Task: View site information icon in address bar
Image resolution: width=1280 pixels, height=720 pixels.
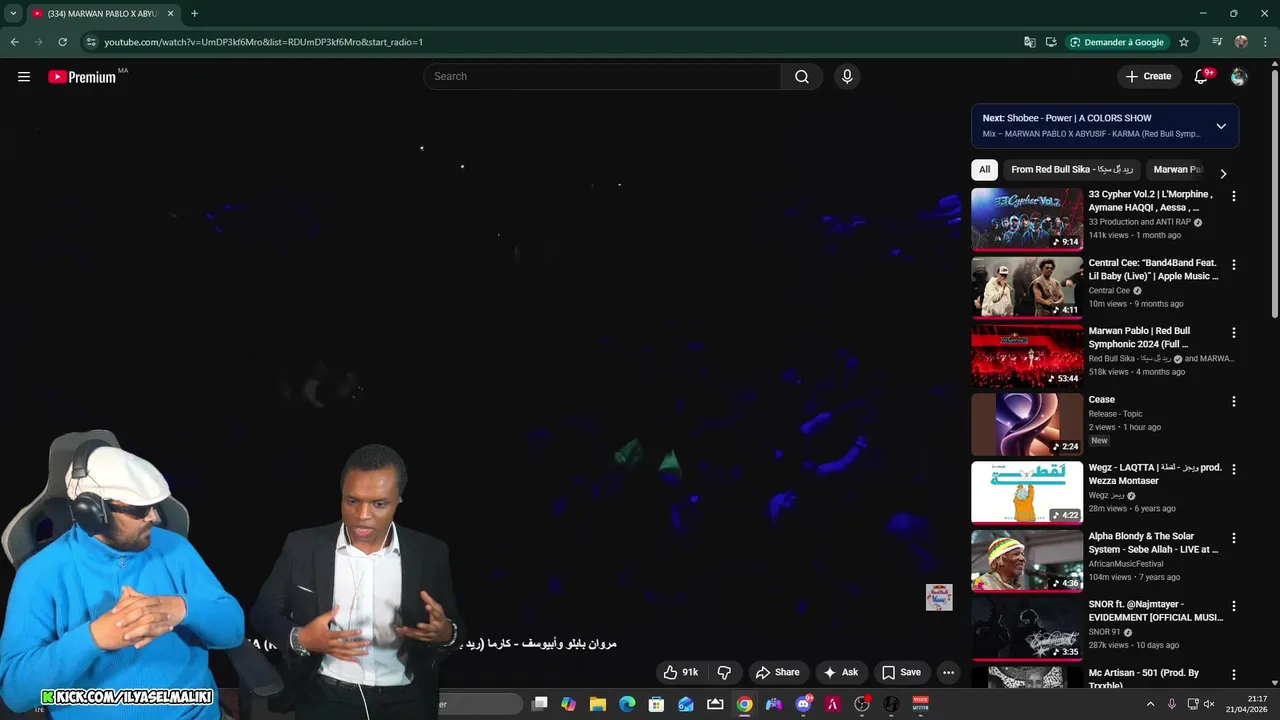Action: 91,42
